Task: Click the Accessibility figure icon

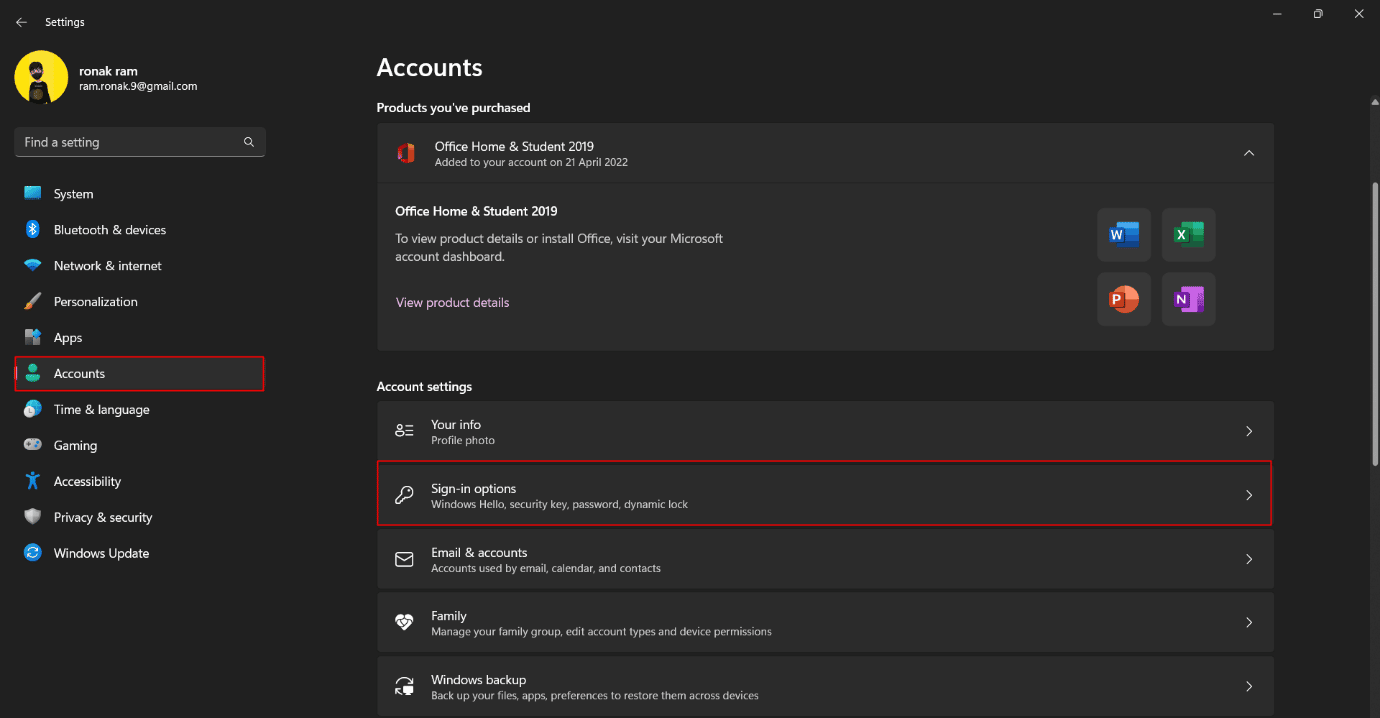Action: (x=33, y=481)
